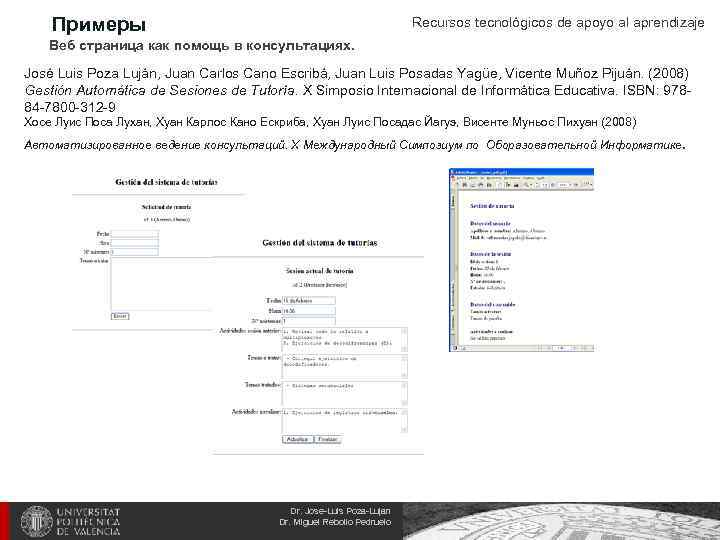
Task: Click the Dr. Jose-Luis Poza-Lujan name in footer
Action: 340,511
